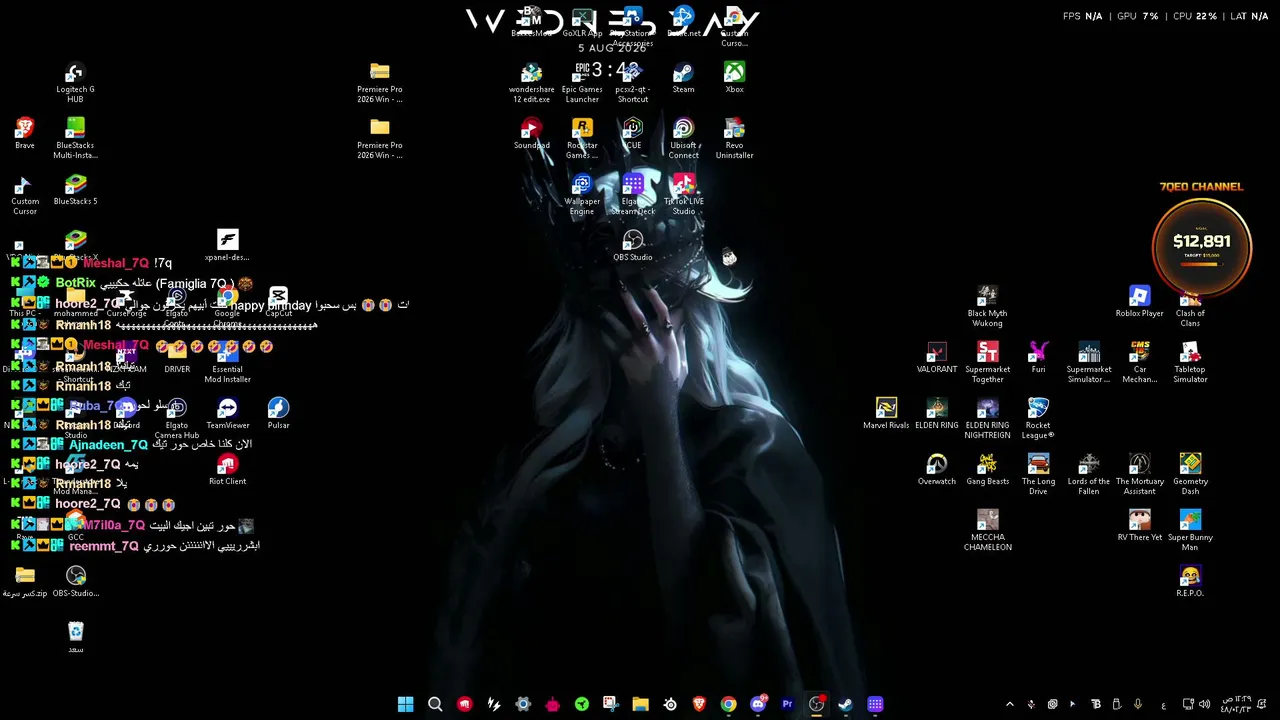
Task: Select the Elgato Stream Deck desktop icon
Action: [x=633, y=194]
